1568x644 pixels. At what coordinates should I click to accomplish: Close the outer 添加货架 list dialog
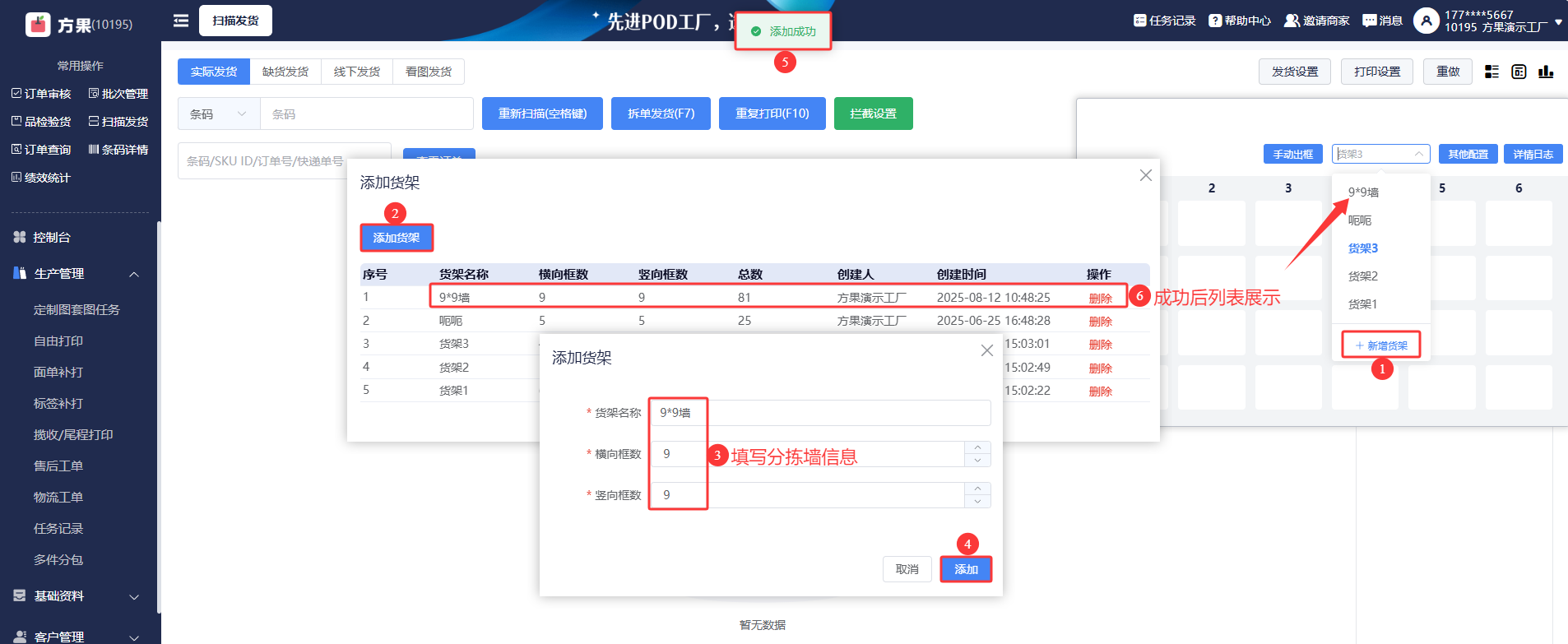[x=1145, y=175]
